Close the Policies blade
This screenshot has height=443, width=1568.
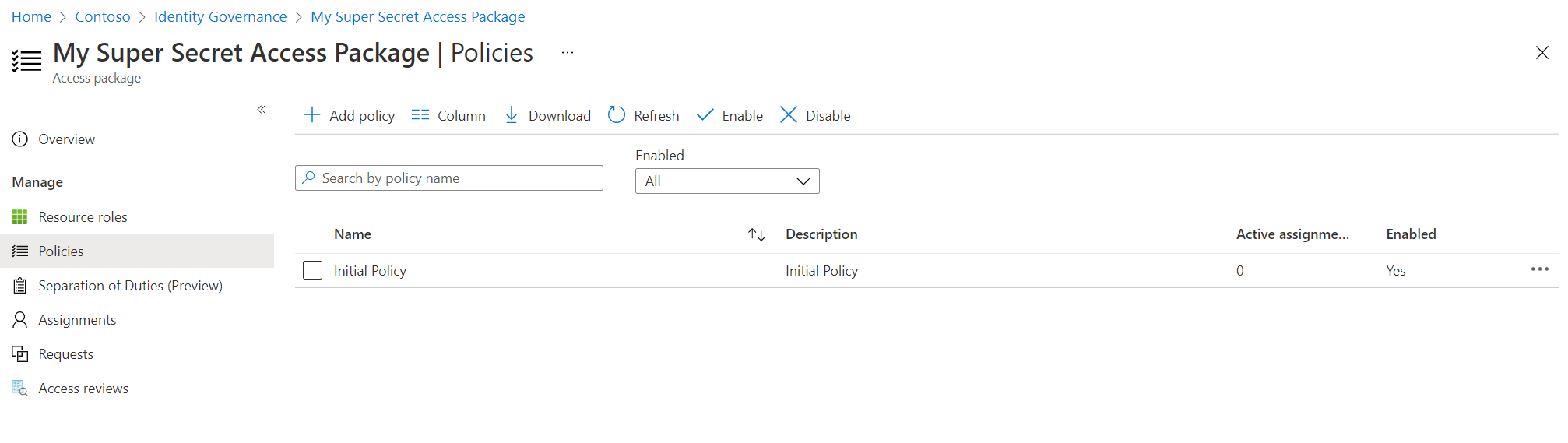(1542, 52)
